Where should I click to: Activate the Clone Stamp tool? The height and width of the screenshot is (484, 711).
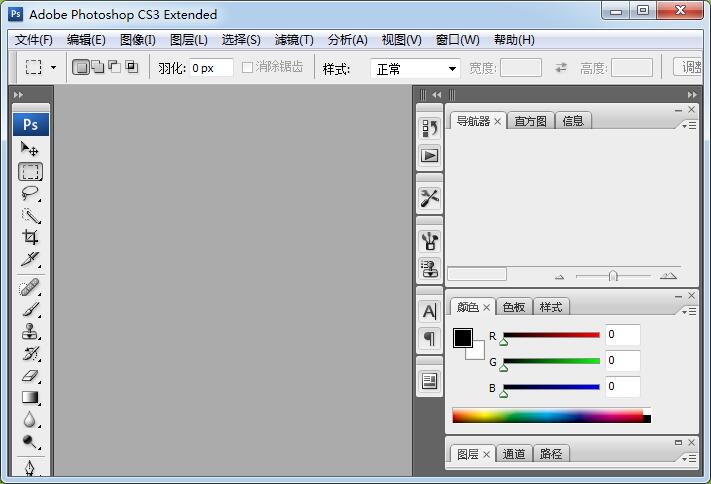tap(30, 331)
